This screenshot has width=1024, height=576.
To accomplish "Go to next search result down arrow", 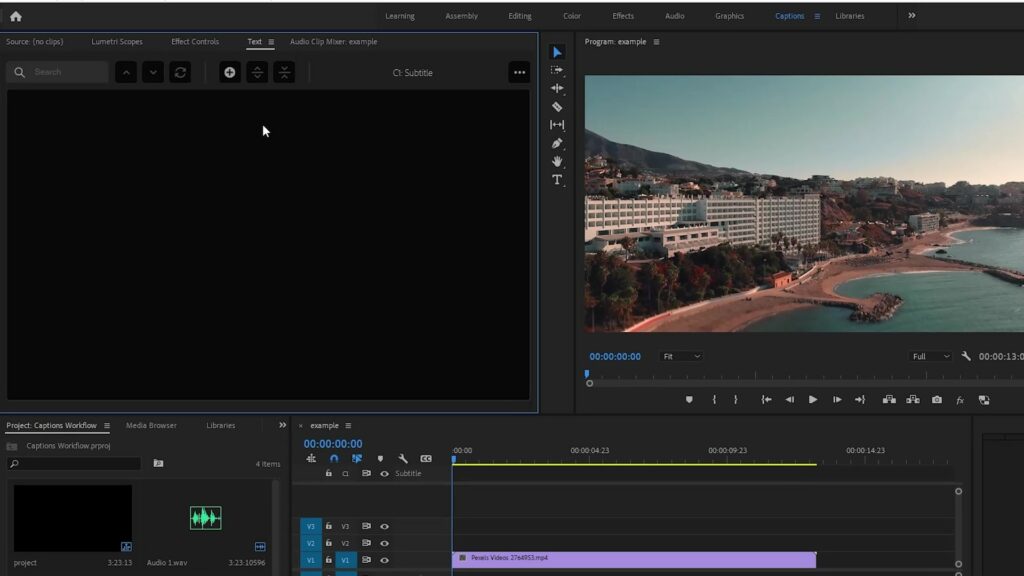I will (153, 72).
